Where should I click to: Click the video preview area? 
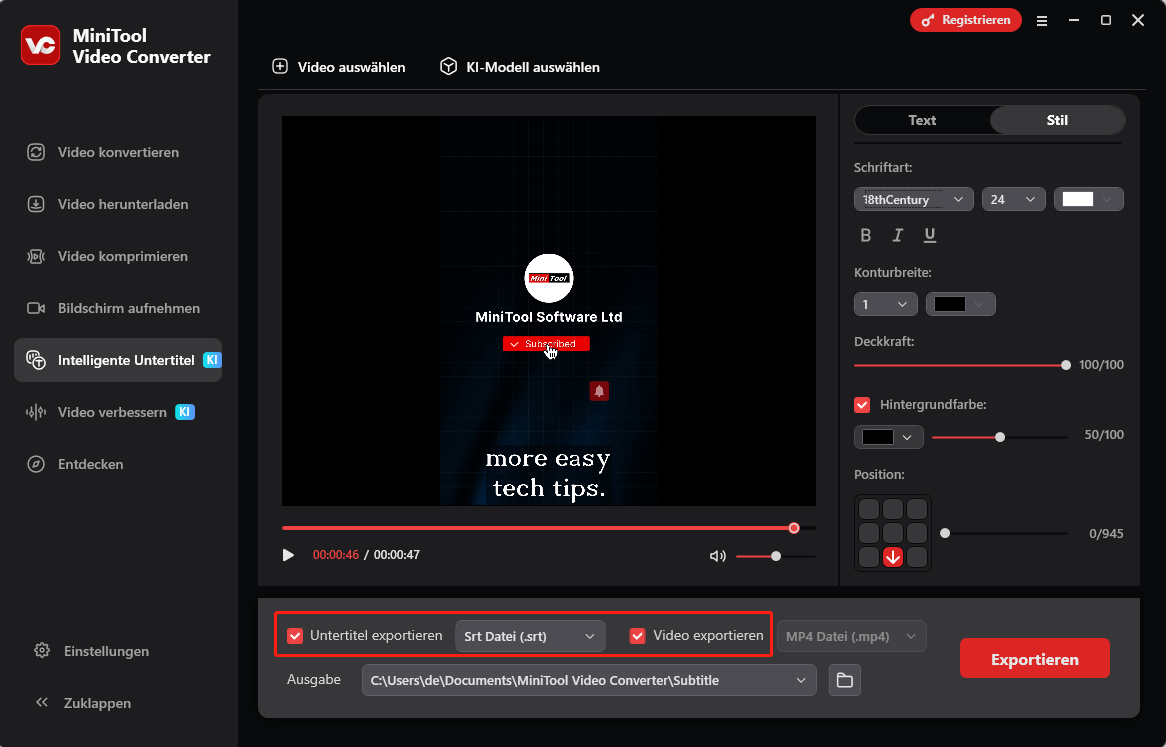(x=549, y=311)
